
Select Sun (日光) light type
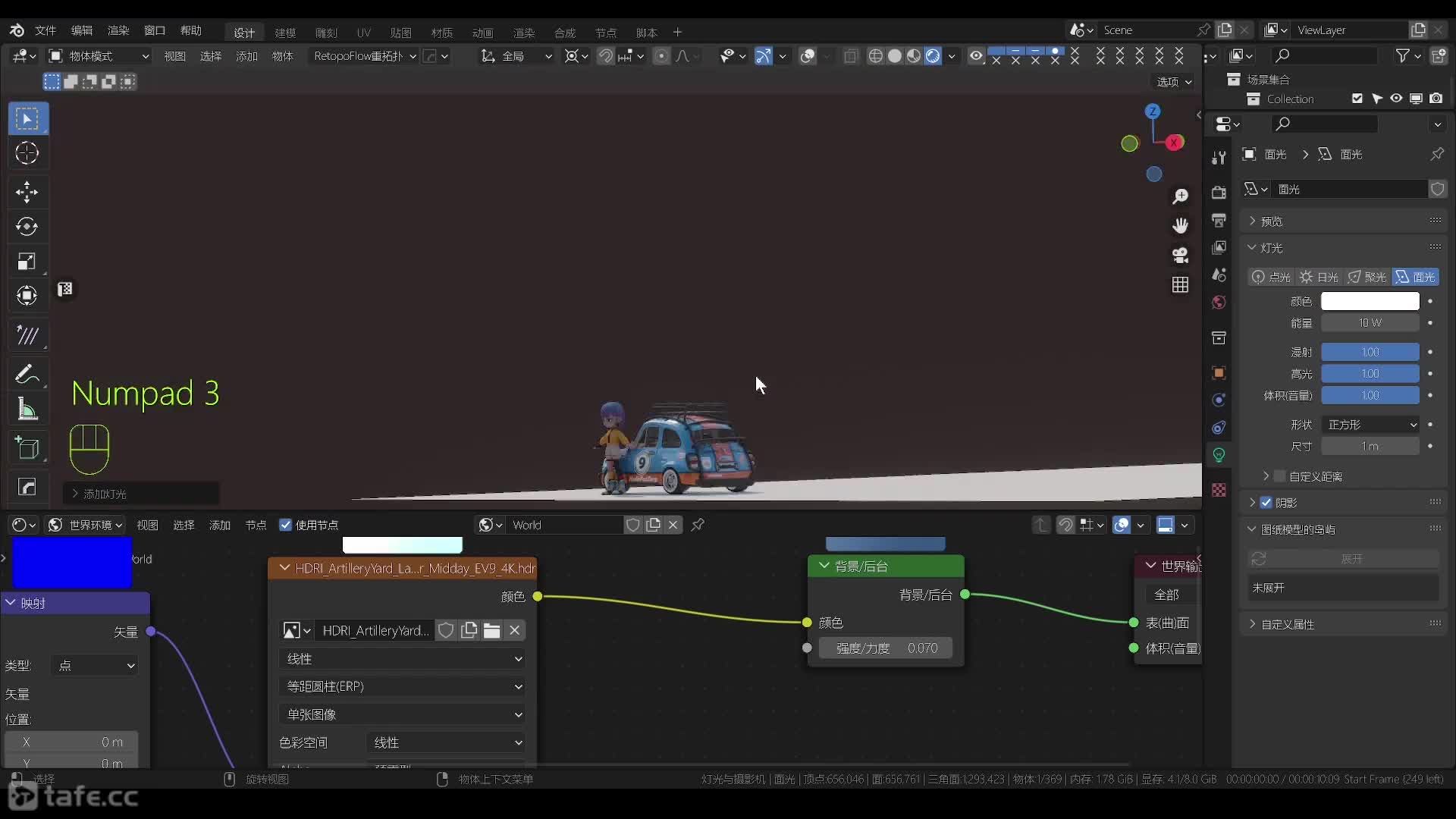click(x=1319, y=277)
